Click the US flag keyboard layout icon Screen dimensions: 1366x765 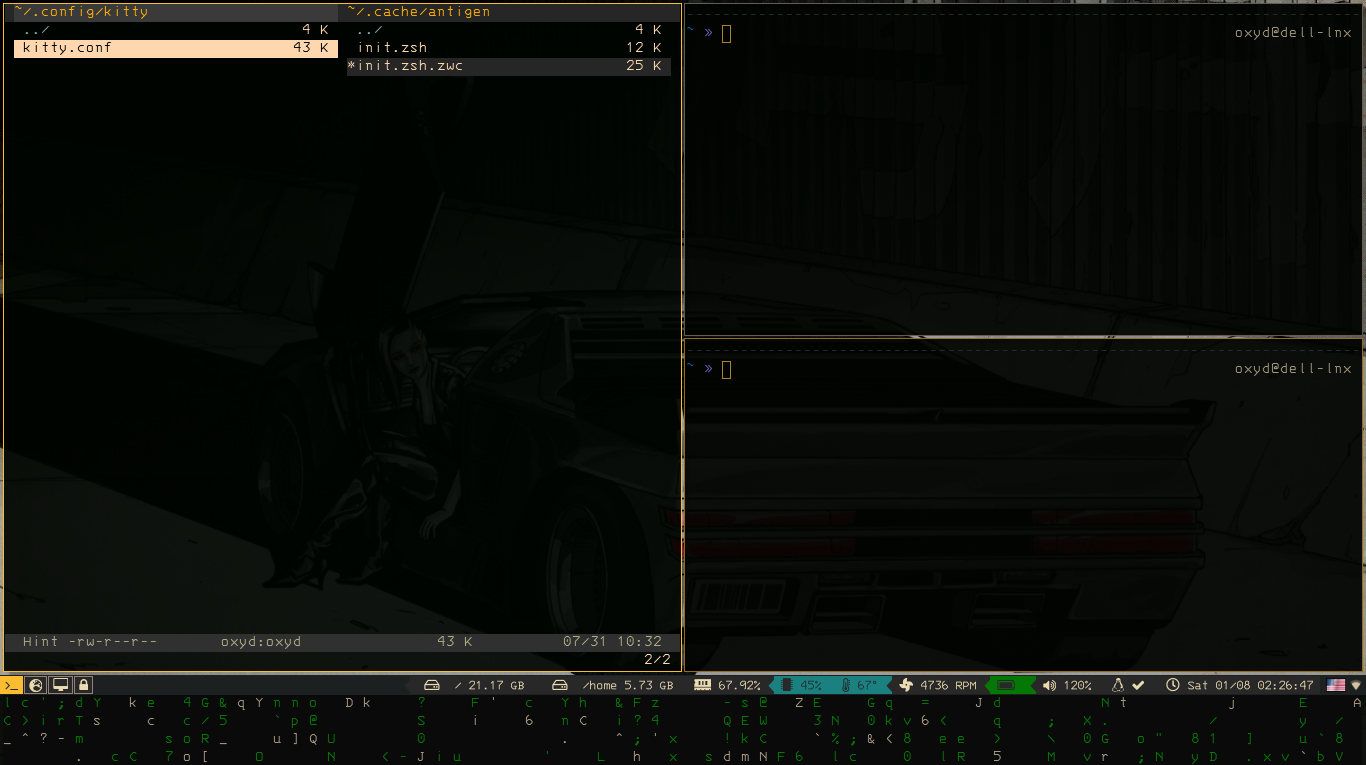(1336, 685)
